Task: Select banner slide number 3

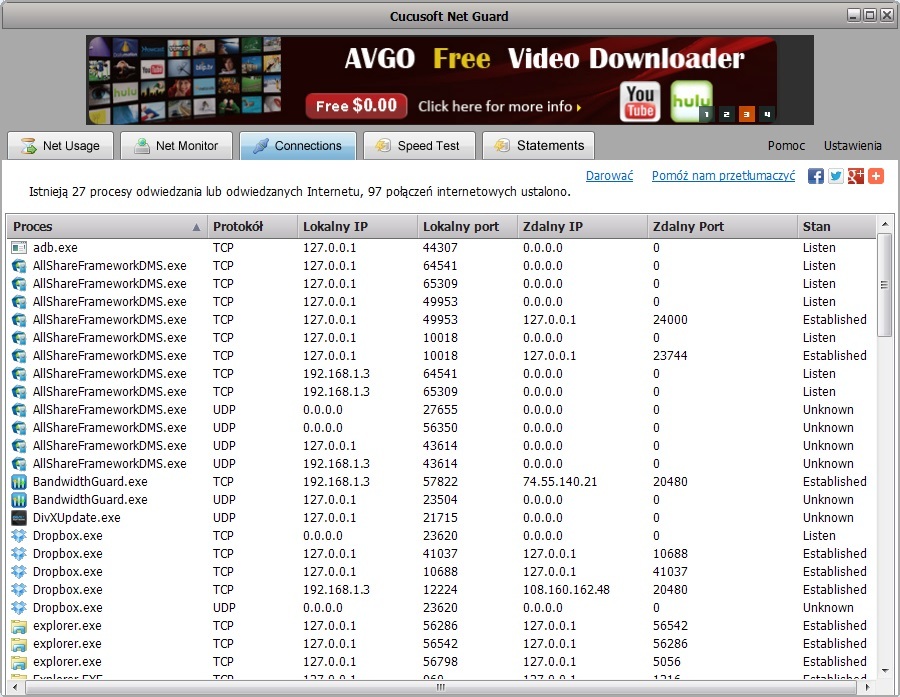Action: pos(746,114)
